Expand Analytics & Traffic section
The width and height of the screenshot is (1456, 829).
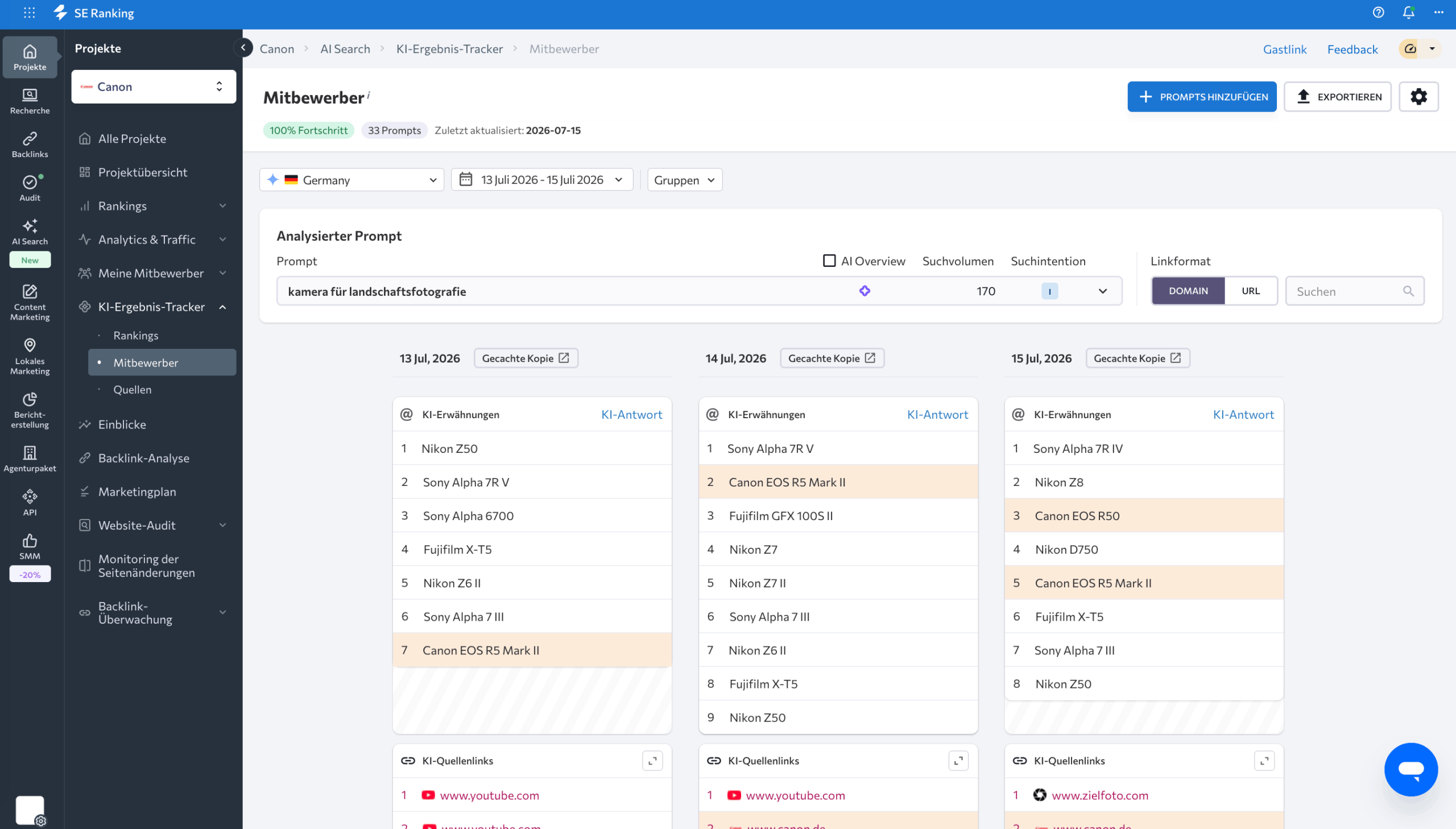coord(223,240)
